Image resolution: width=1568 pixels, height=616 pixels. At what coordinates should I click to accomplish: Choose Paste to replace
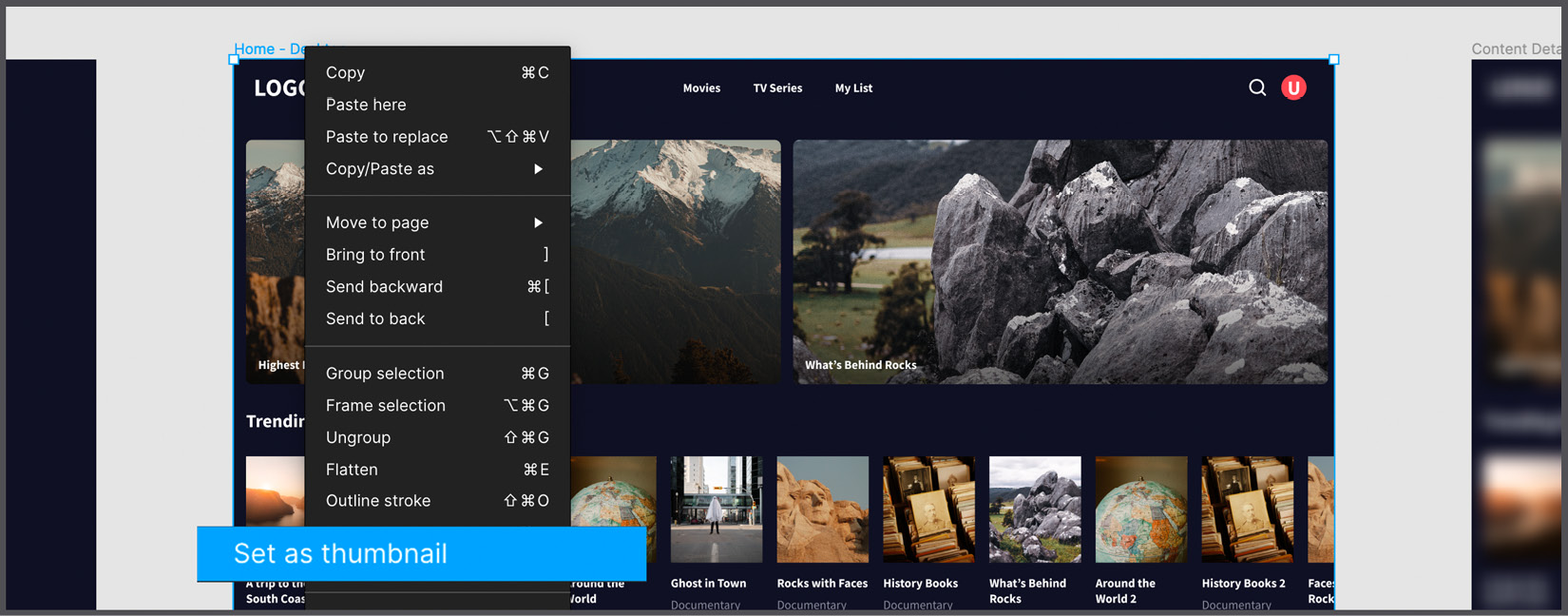(x=437, y=137)
